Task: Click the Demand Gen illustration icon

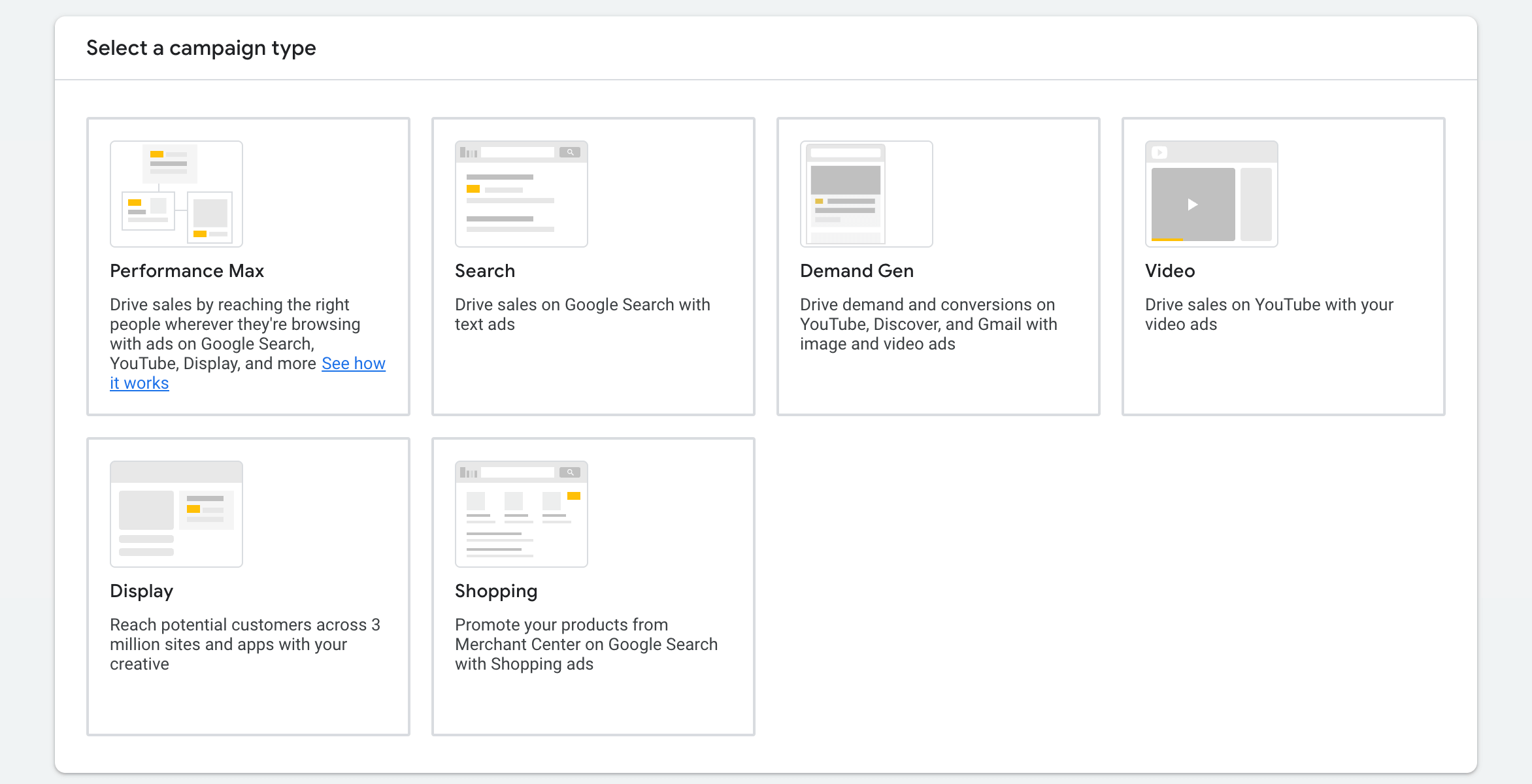Action: [x=866, y=194]
